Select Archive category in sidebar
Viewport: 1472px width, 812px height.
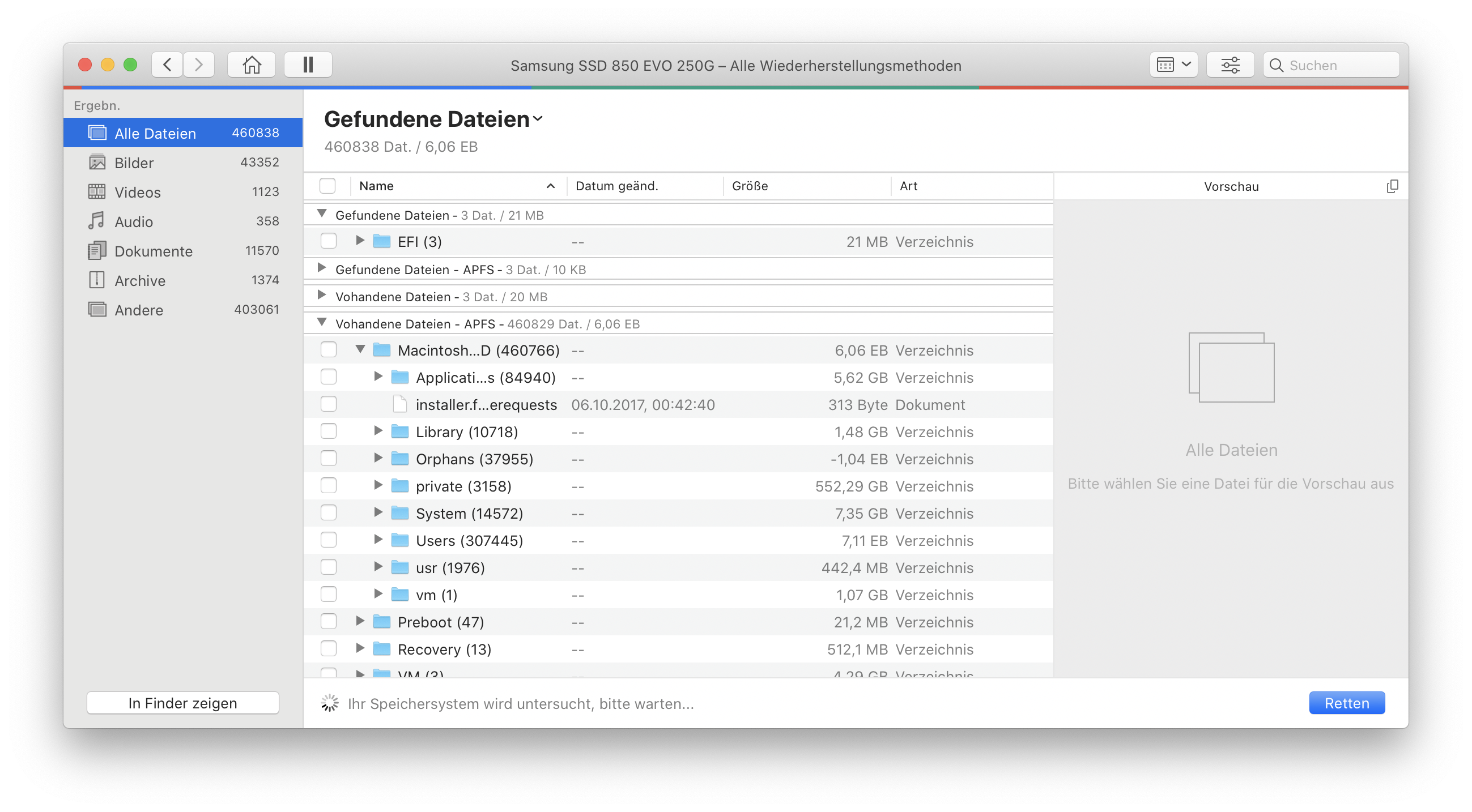(x=183, y=280)
